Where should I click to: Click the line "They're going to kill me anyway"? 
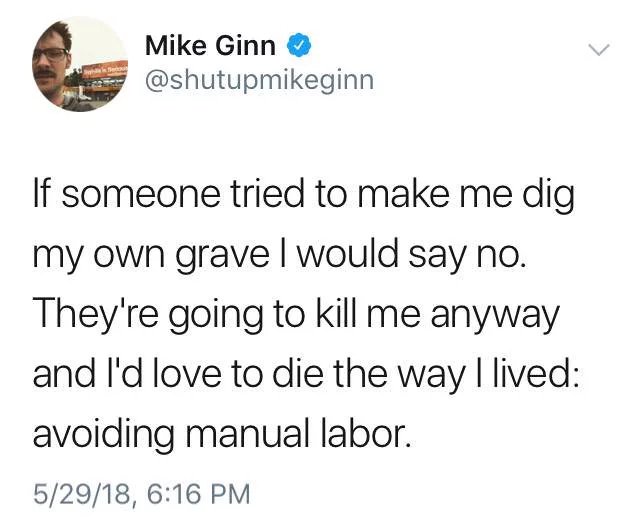pos(296,315)
